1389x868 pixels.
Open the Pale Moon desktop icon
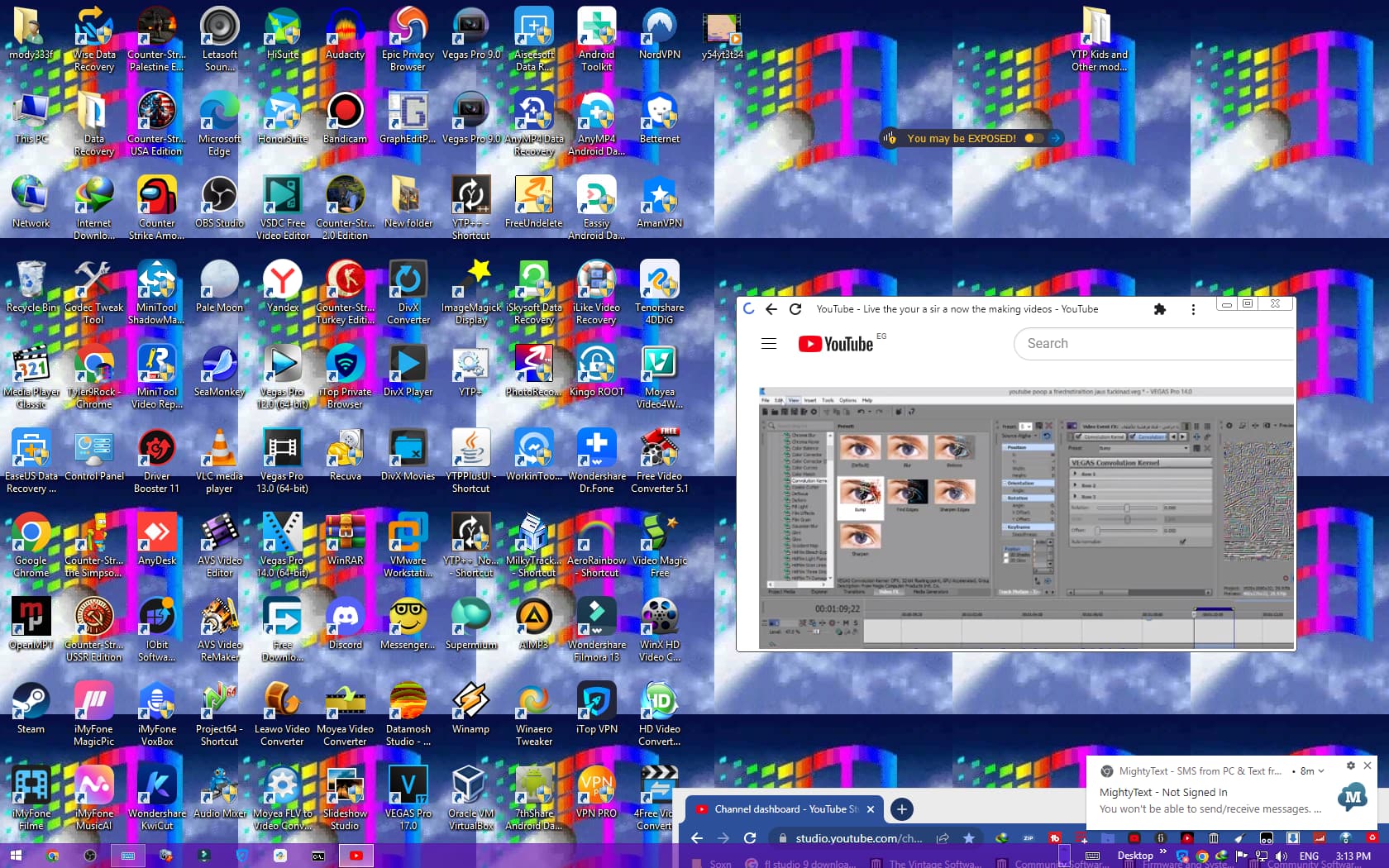click(x=219, y=287)
